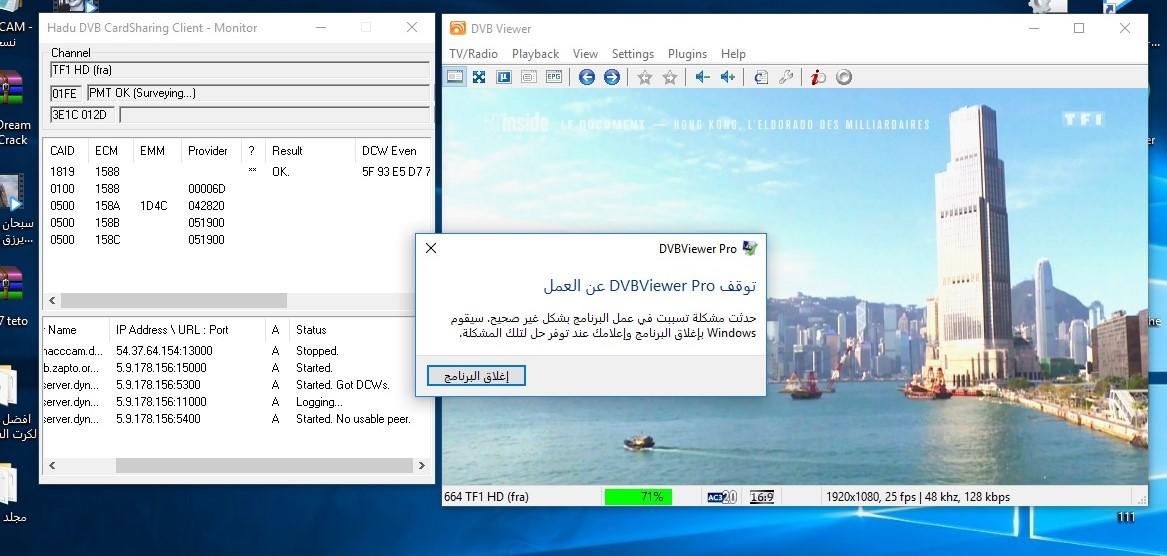Raise volume with speaker plus icon
This screenshot has height=556, width=1167.
728,77
